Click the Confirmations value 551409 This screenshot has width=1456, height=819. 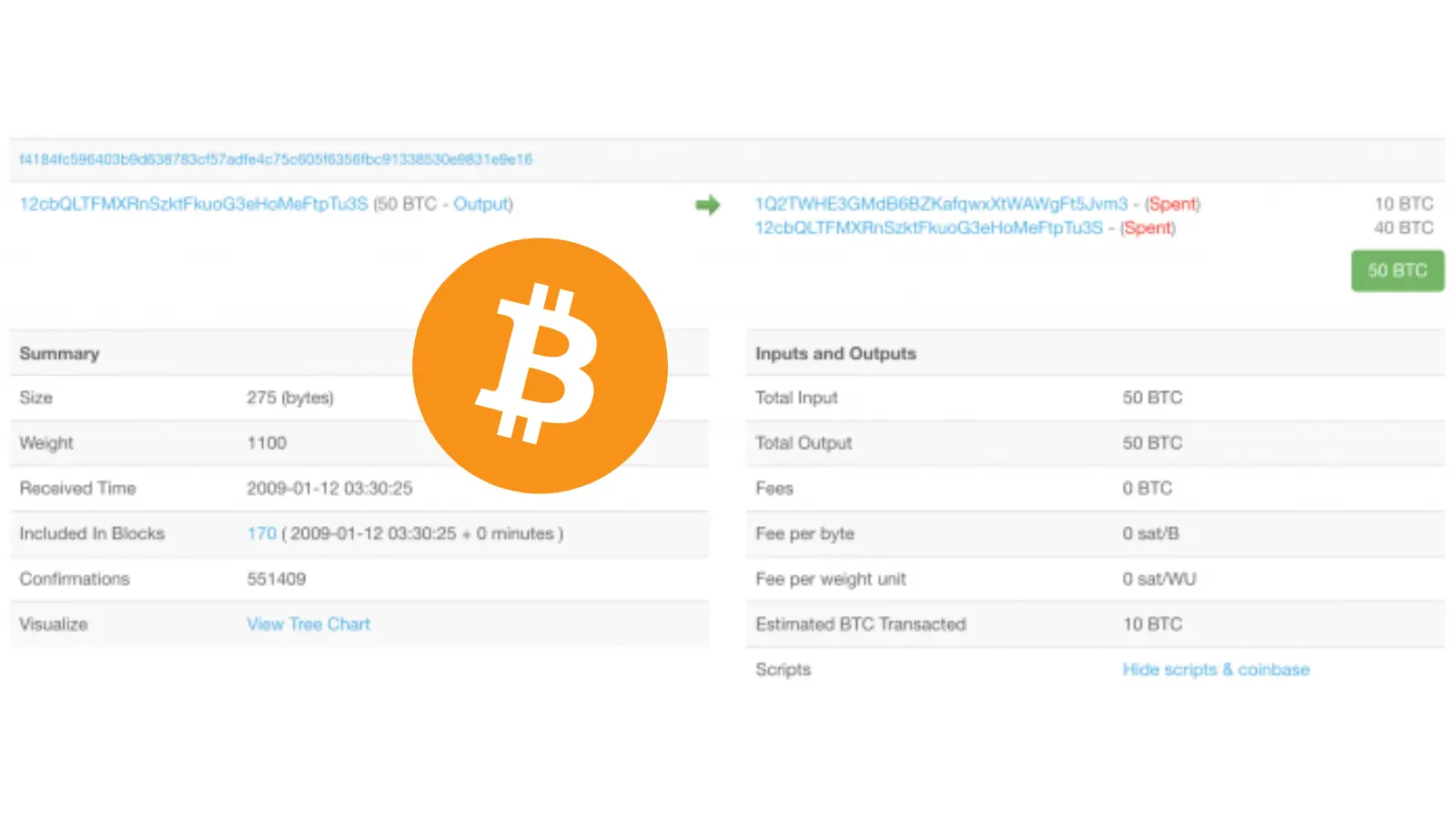point(277,579)
